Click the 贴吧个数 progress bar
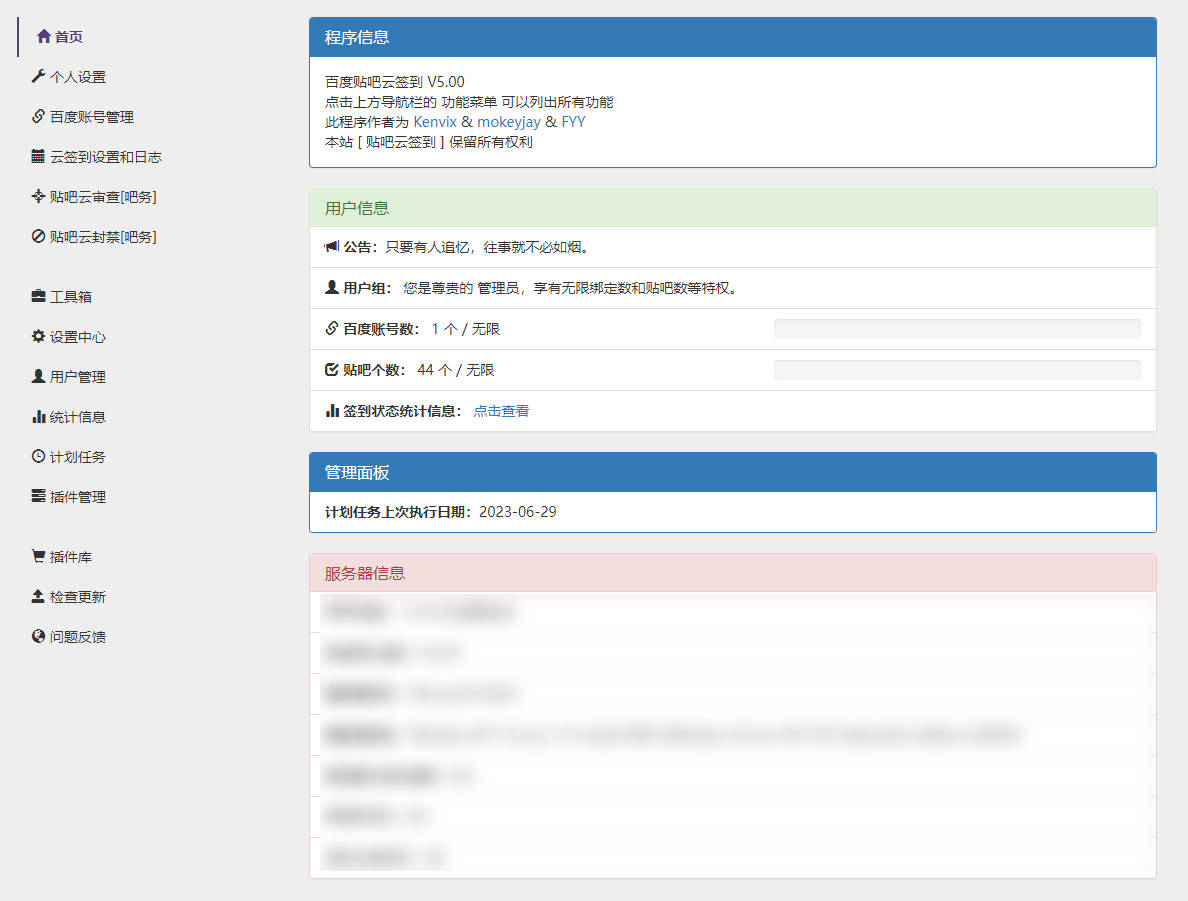 click(957, 370)
